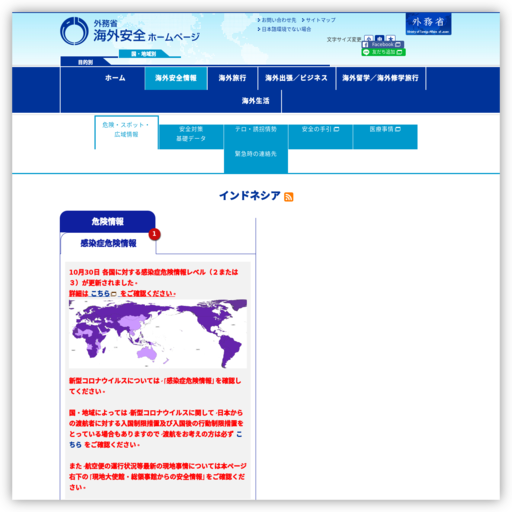
Task: Open the 外務省 blue banner logo
Action: 428,24
